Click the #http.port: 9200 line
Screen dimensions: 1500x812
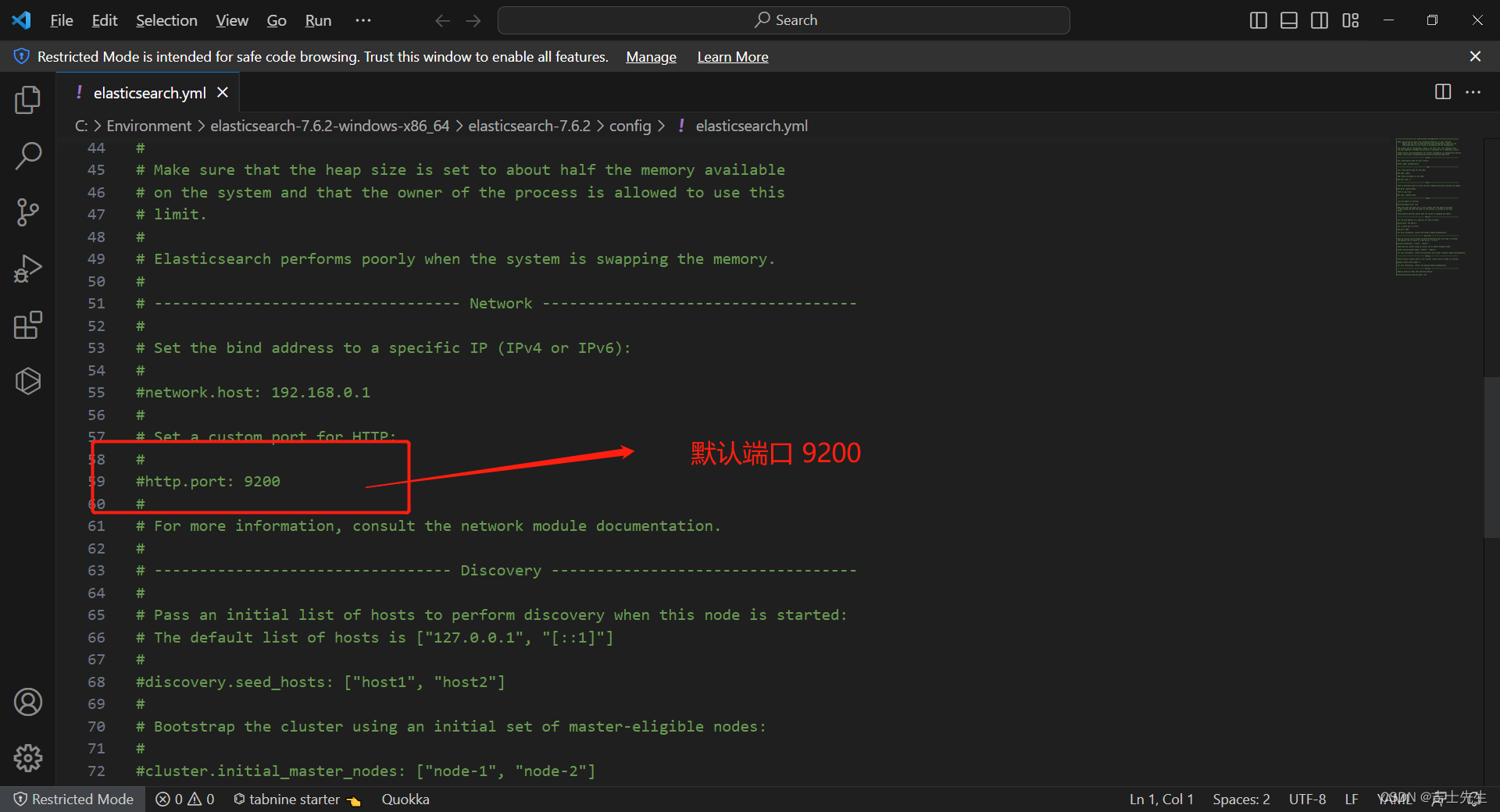click(x=208, y=481)
